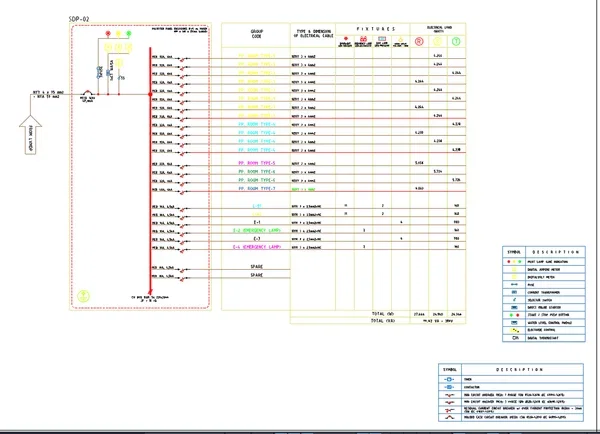Select the electrode control symbol in legend
Viewport: 600px width, 434px height.
click(x=515, y=330)
